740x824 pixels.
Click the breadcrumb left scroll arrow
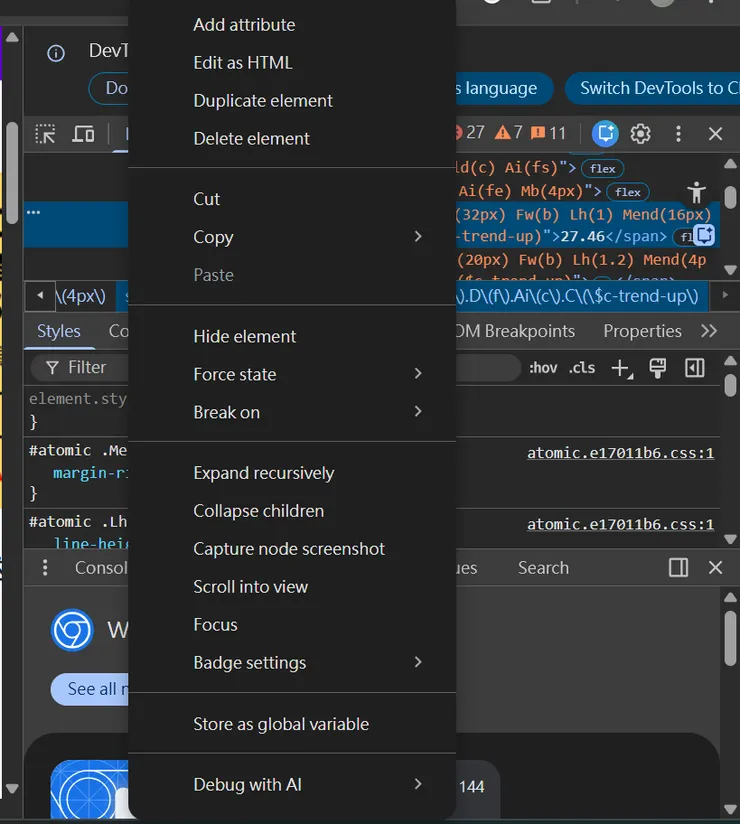tap(40, 296)
